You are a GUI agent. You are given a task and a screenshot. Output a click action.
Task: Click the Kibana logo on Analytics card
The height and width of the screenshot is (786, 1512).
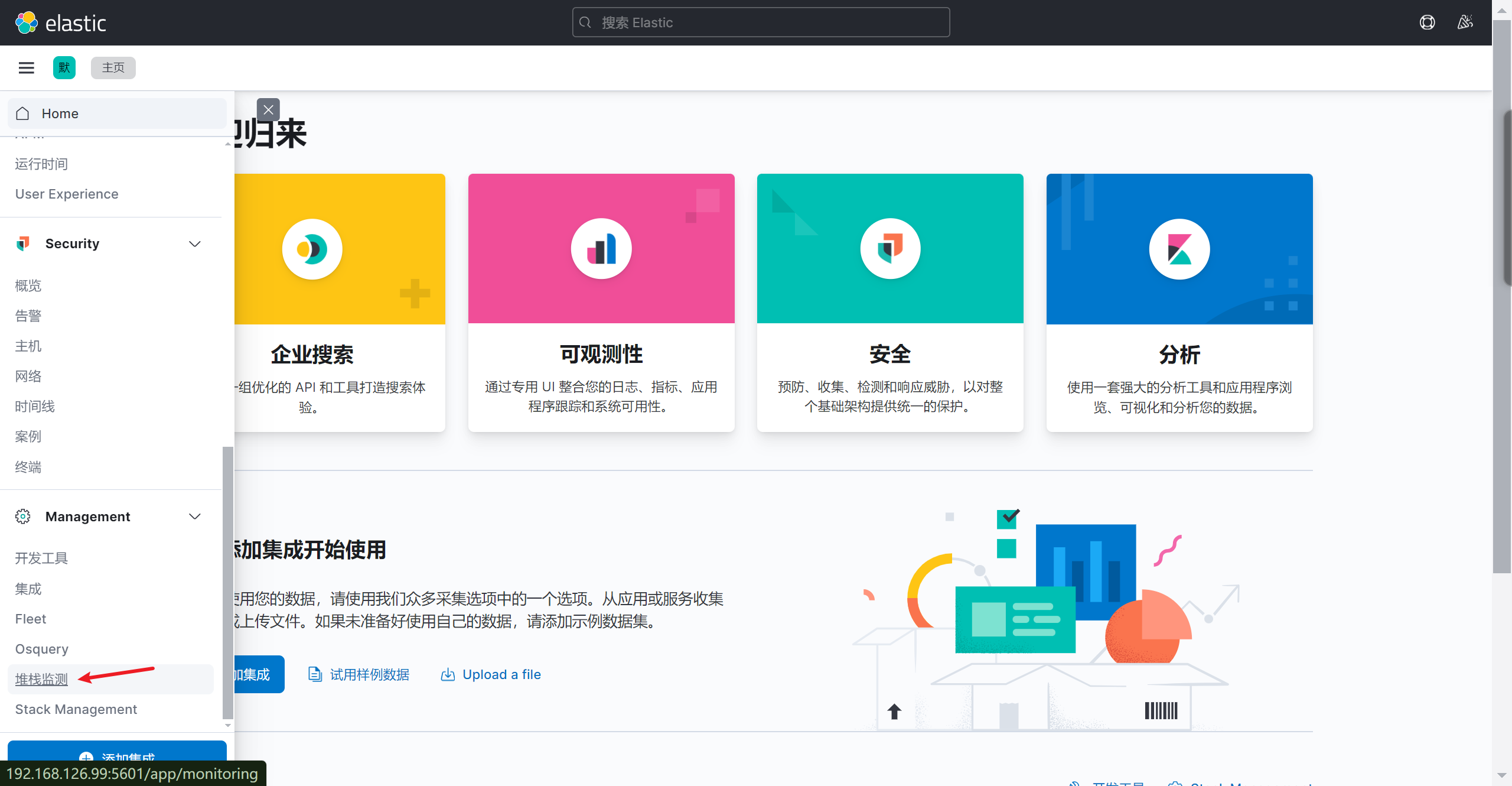pyautogui.click(x=1179, y=249)
